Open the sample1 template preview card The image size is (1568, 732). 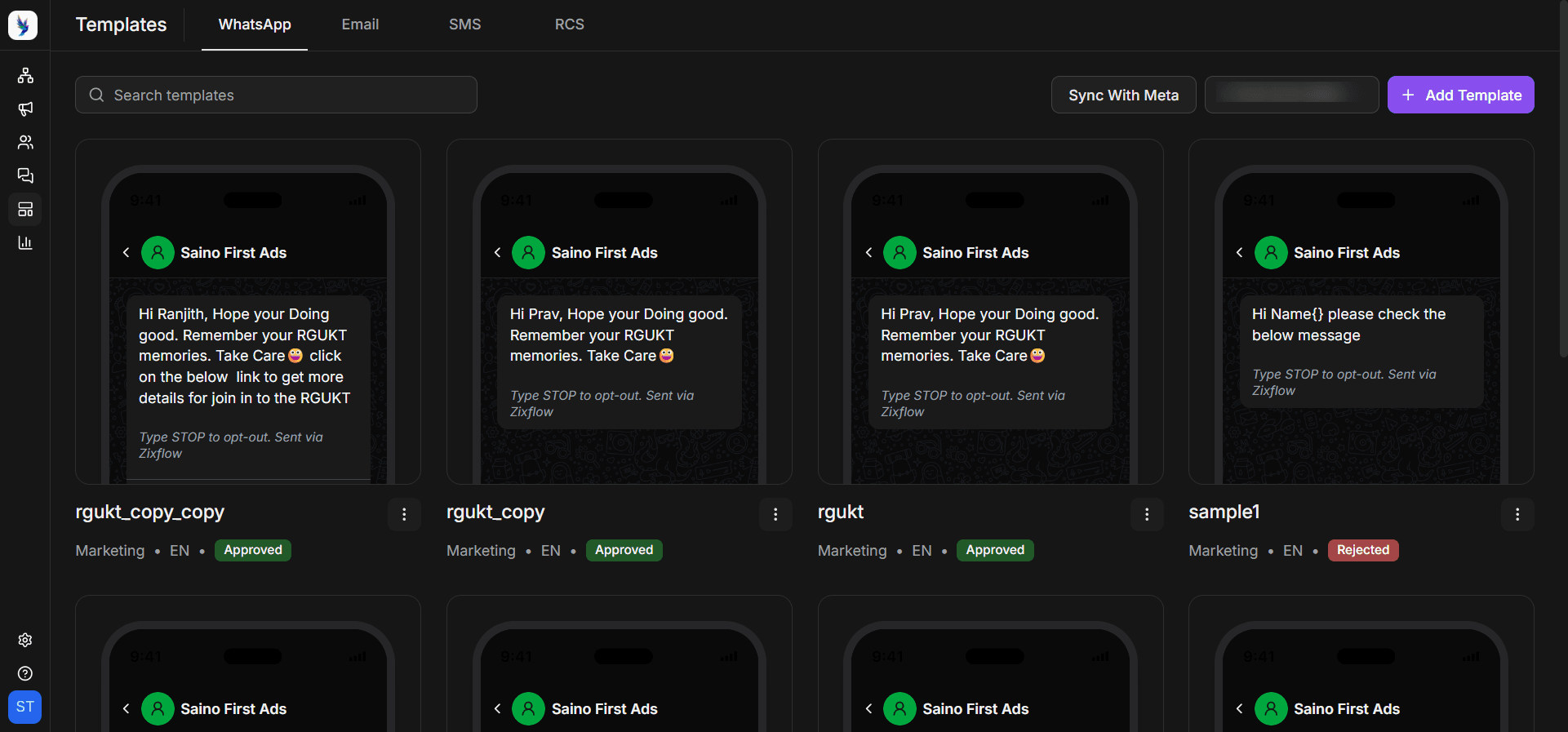(1361, 312)
